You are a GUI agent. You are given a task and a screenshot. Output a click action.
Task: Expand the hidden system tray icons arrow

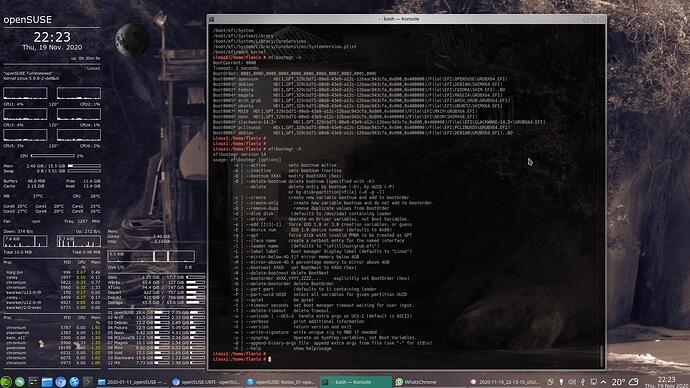pyautogui.click(x=603, y=382)
